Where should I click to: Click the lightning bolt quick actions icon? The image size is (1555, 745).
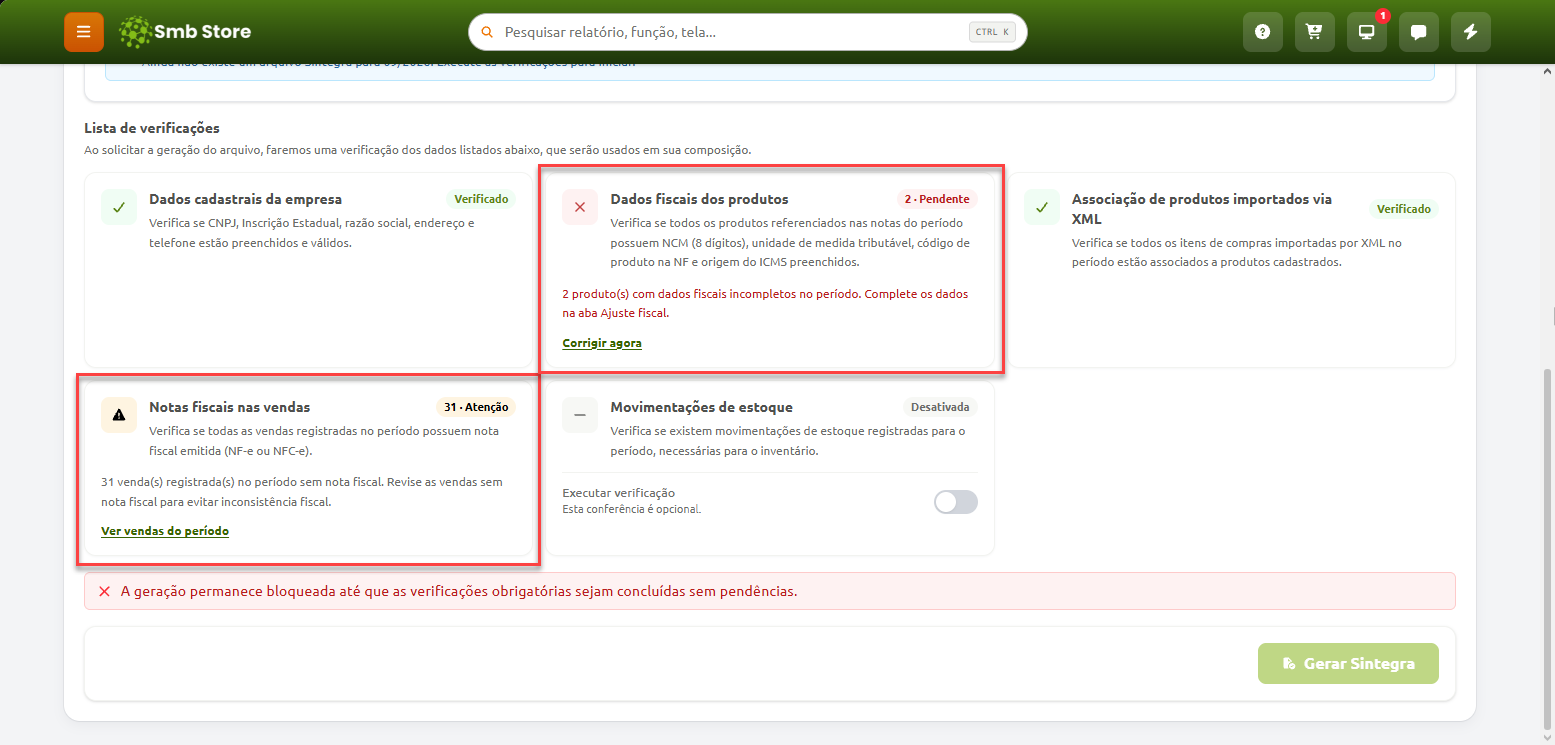tap(1471, 32)
